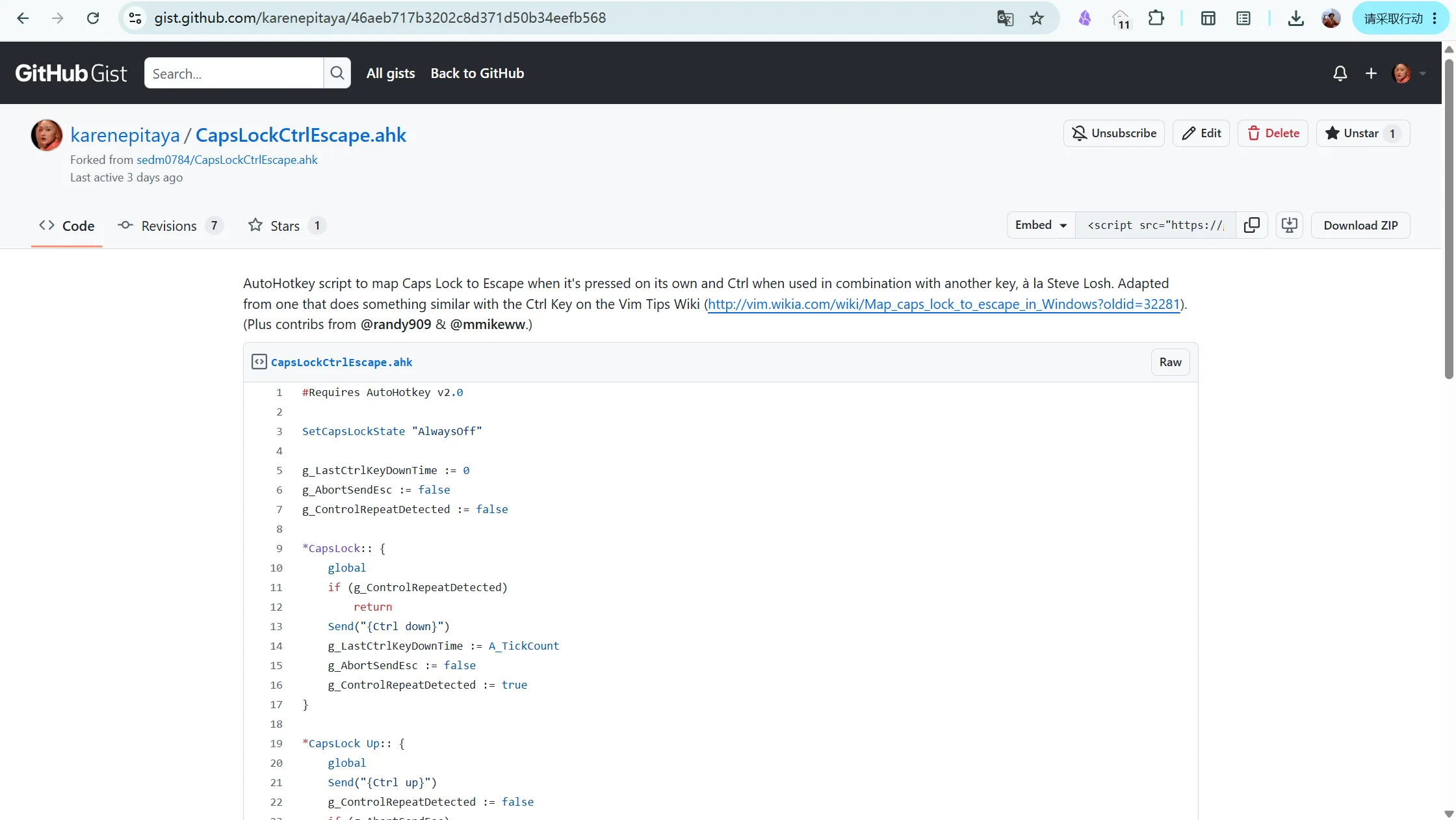The width and height of the screenshot is (1456, 820).
Task: Open the Chrome profile avatar
Action: coord(1331,18)
